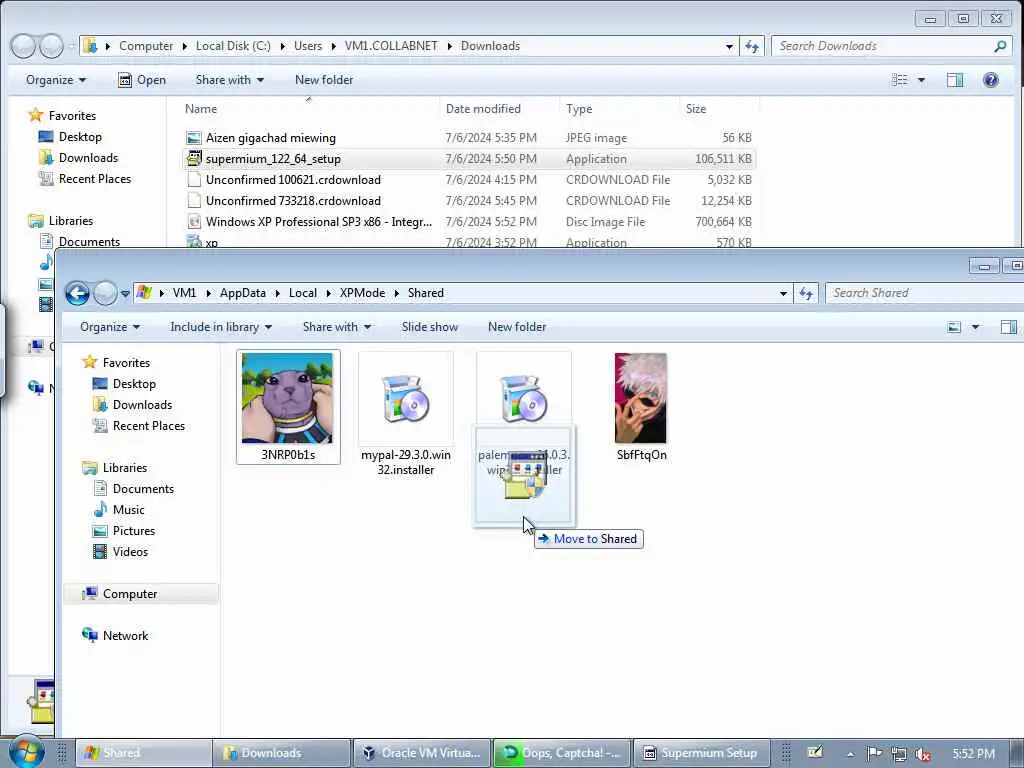Sort by Type column header
Viewport: 1024px width, 768px height.
(619, 109)
